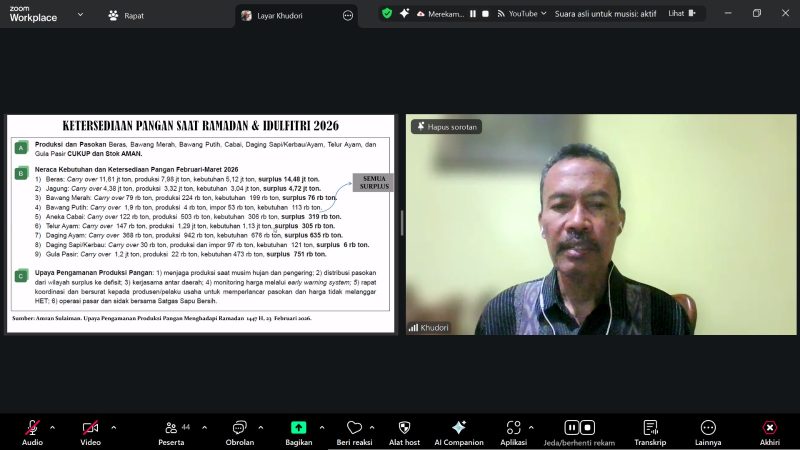800x450 pixels.
Task: Open the Lainnya more options menu
Action: click(708, 428)
